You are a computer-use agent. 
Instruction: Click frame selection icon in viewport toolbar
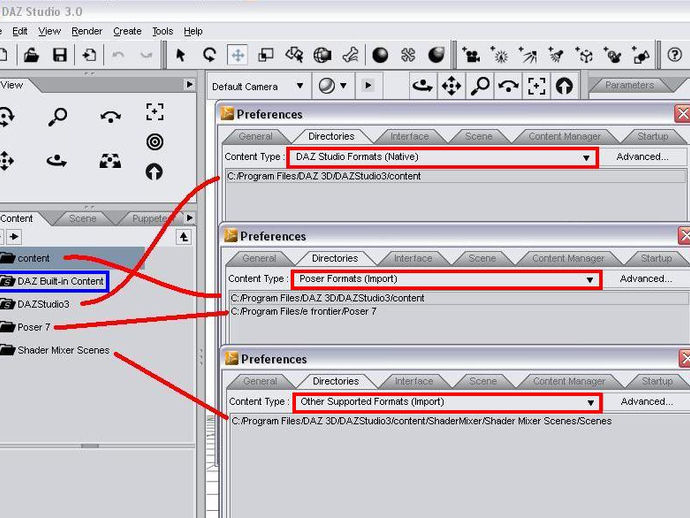[536, 86]
